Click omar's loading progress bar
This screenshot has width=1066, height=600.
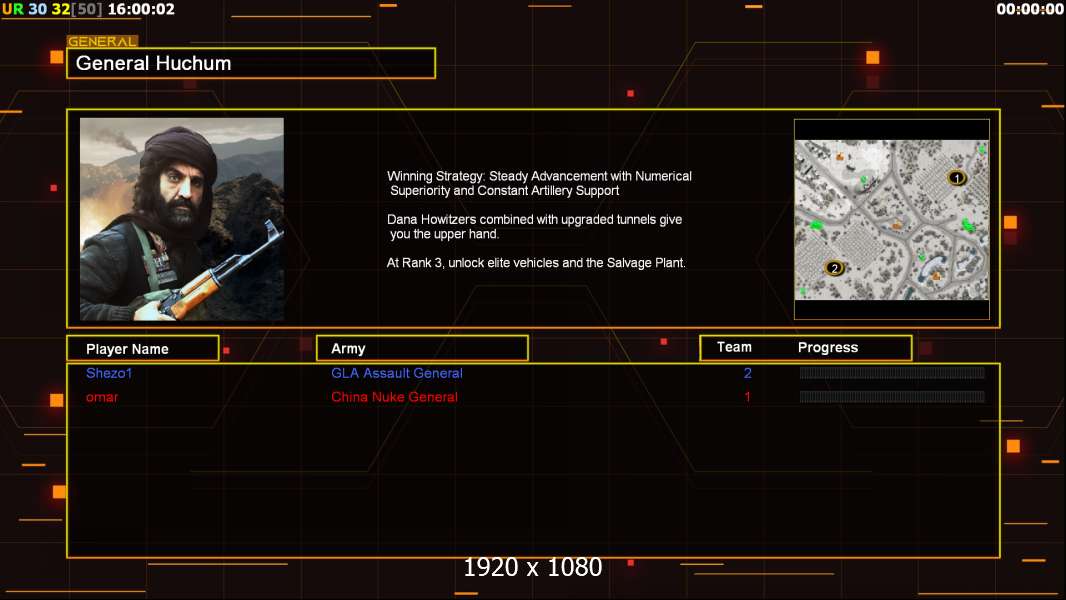[892, 396]
